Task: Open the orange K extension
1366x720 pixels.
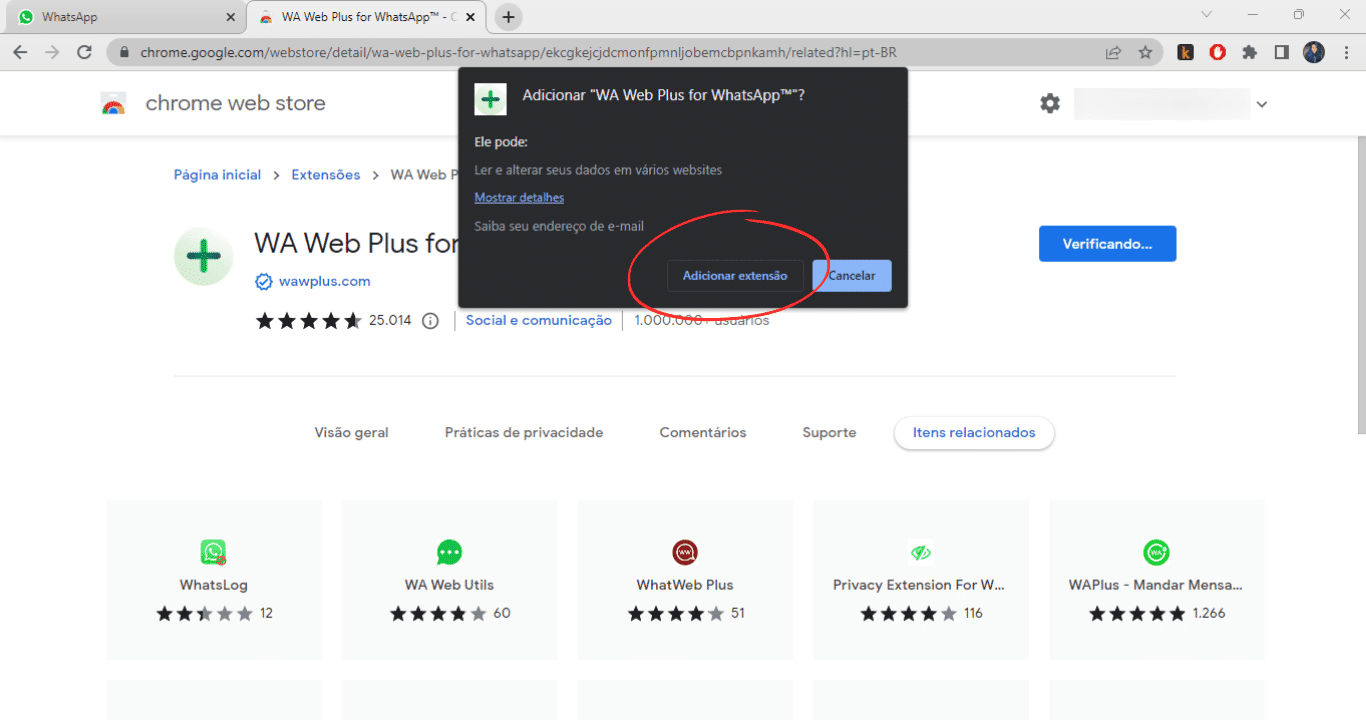Action: [x=1185, y=52]
